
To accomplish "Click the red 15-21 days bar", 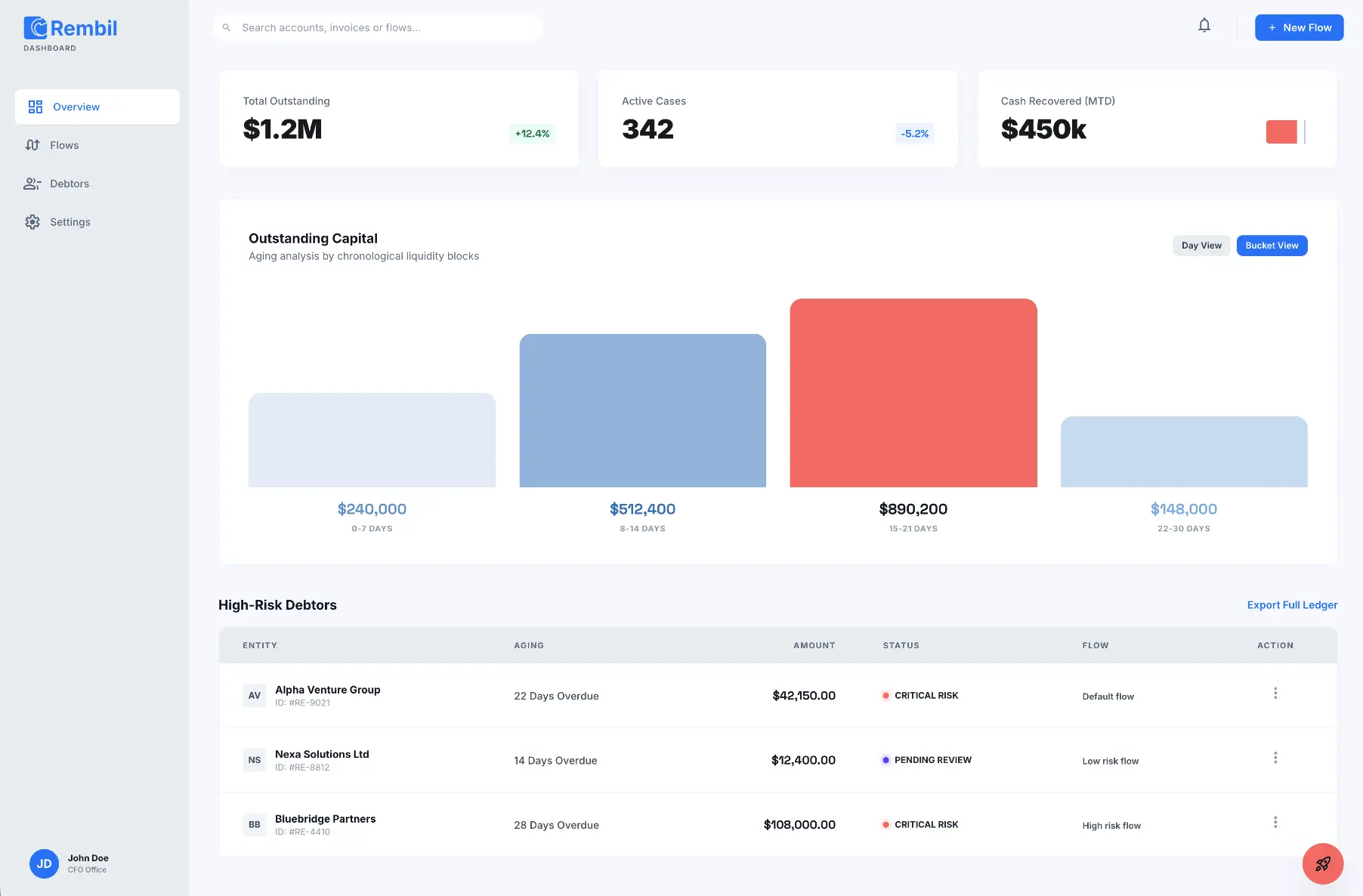I will 913,393.
